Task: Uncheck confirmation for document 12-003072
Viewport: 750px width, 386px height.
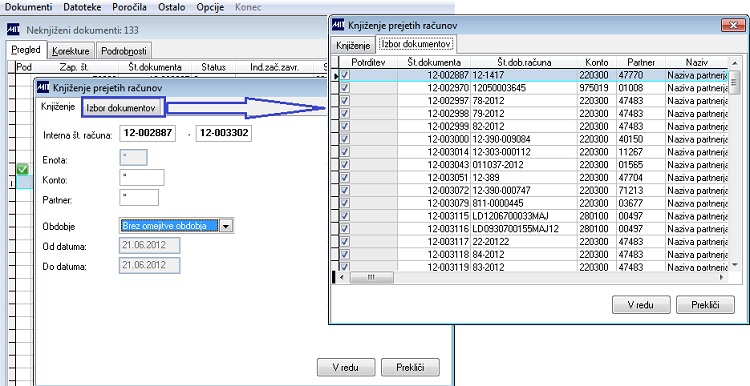Action: 344,190
